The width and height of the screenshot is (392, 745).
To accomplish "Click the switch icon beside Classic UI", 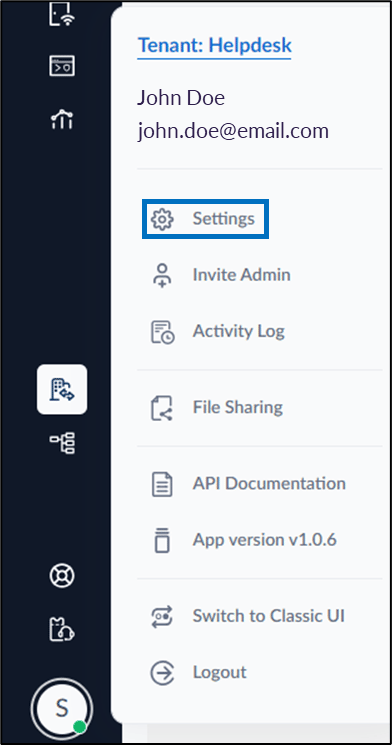I will click(x=162, y=616).
